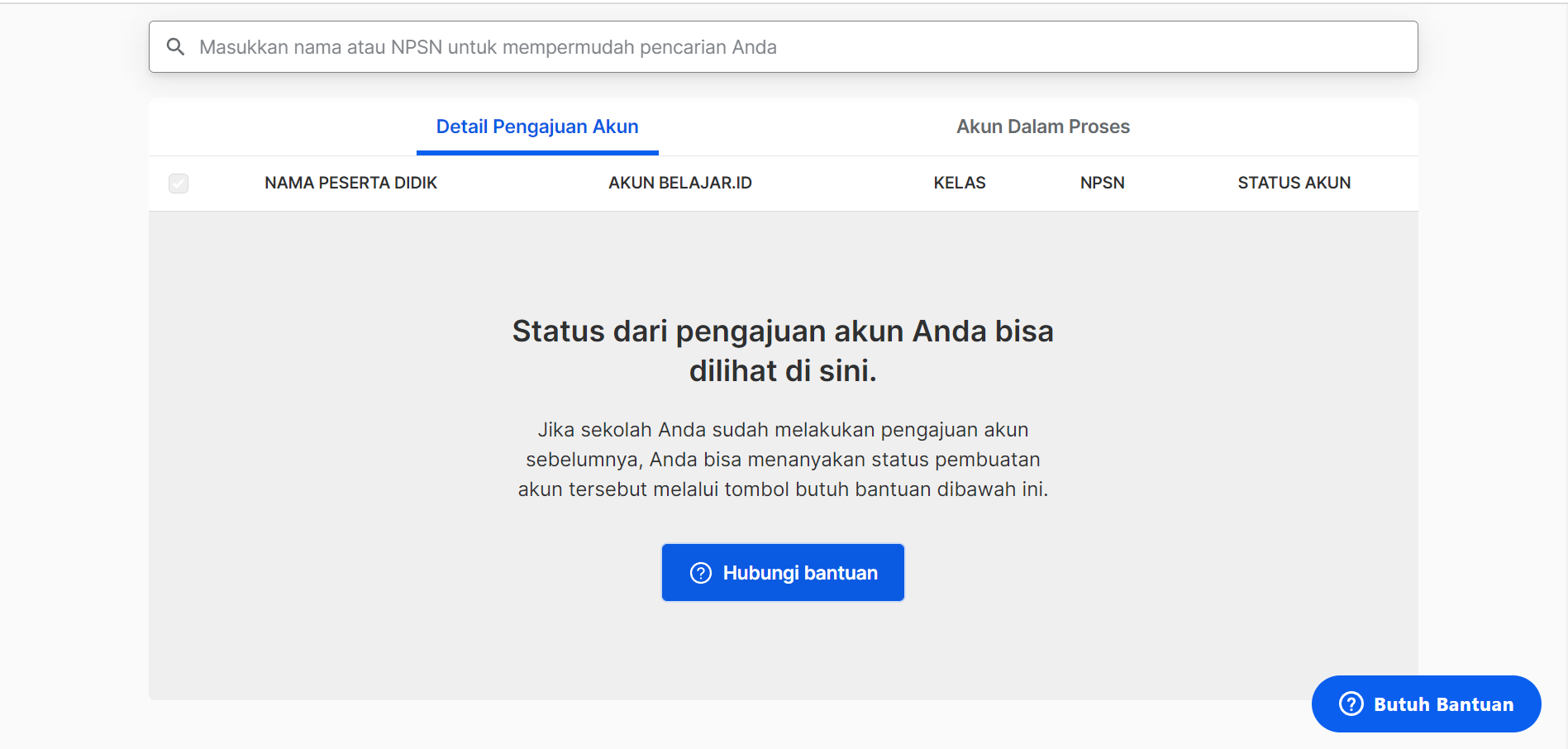Select the KELAS column header

[959, 183]
